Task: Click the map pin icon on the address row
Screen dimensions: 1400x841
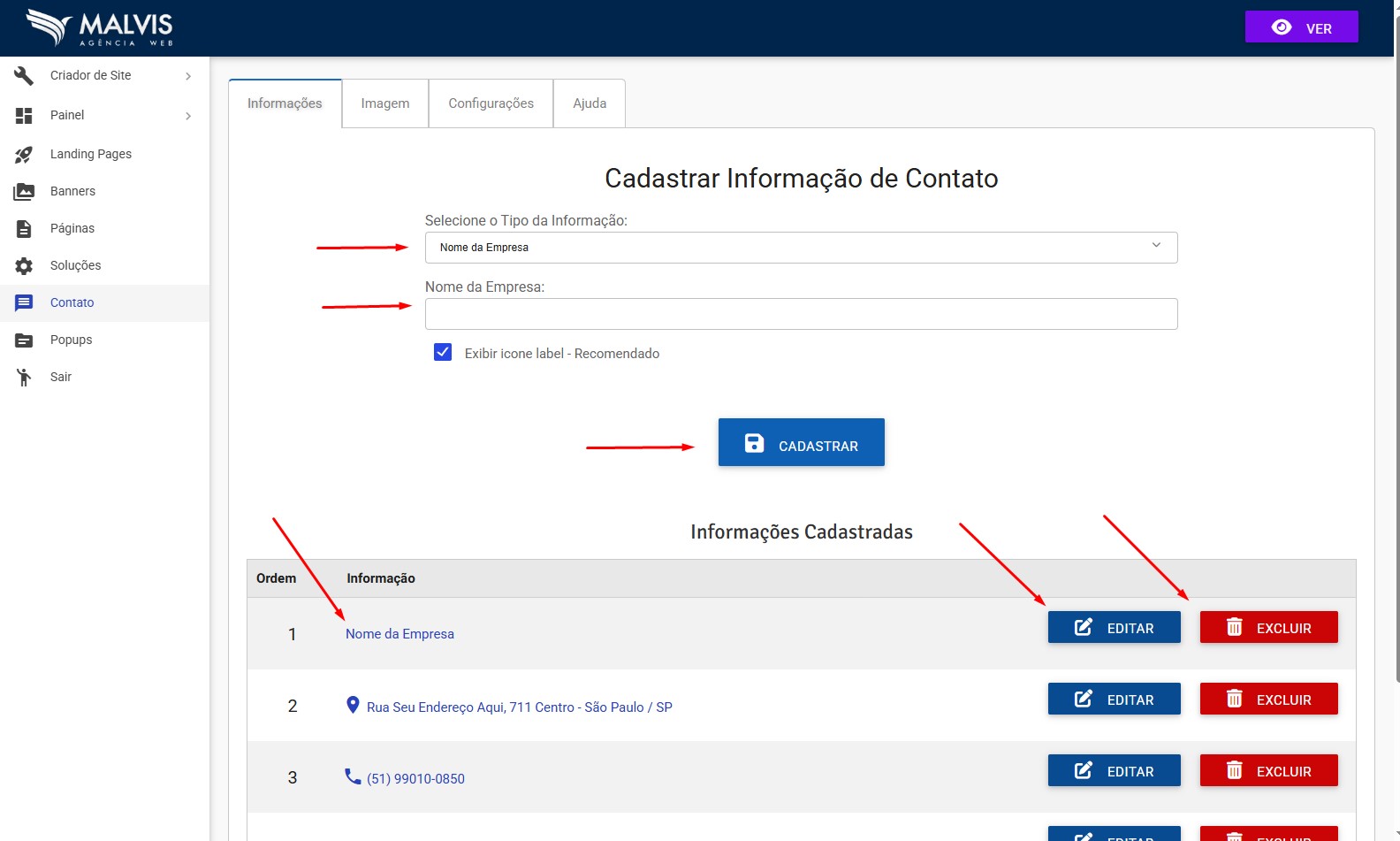Action: 353,705
